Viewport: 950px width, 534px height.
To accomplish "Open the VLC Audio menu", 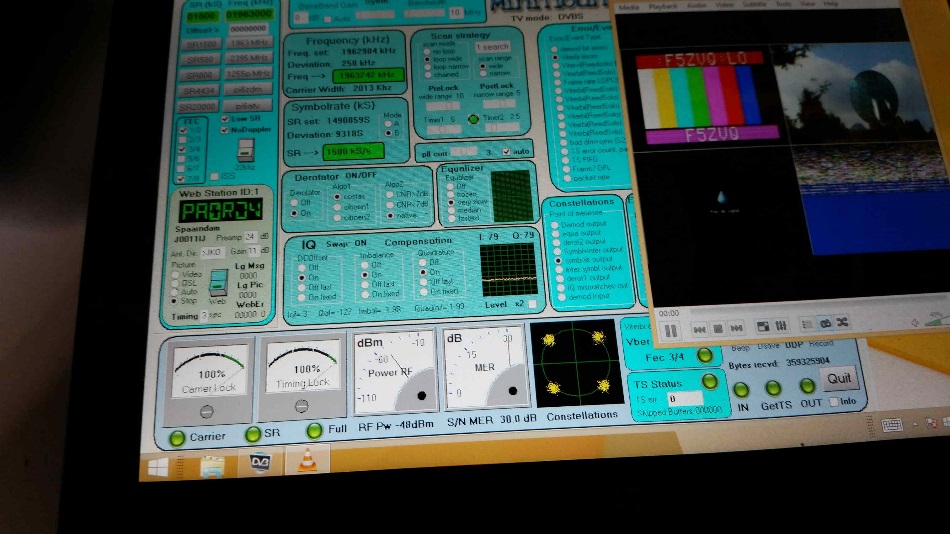I will point(697,6).
